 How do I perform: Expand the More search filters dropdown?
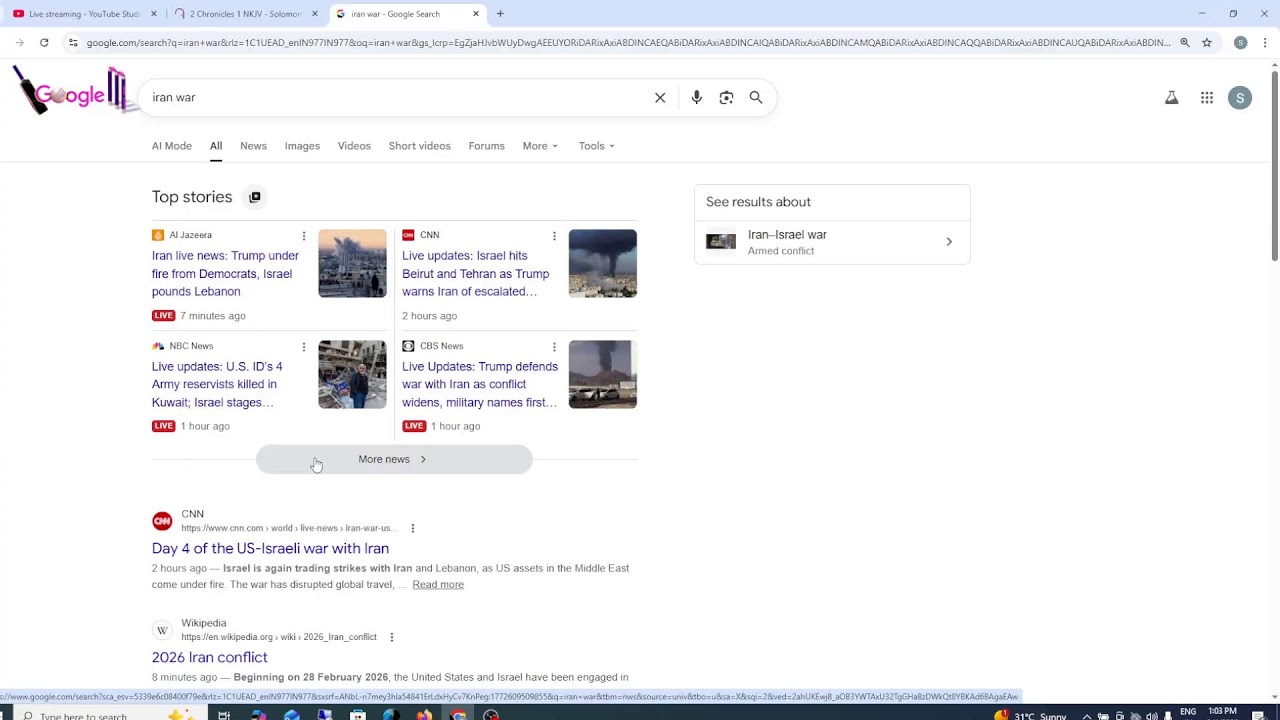(540, 146)
